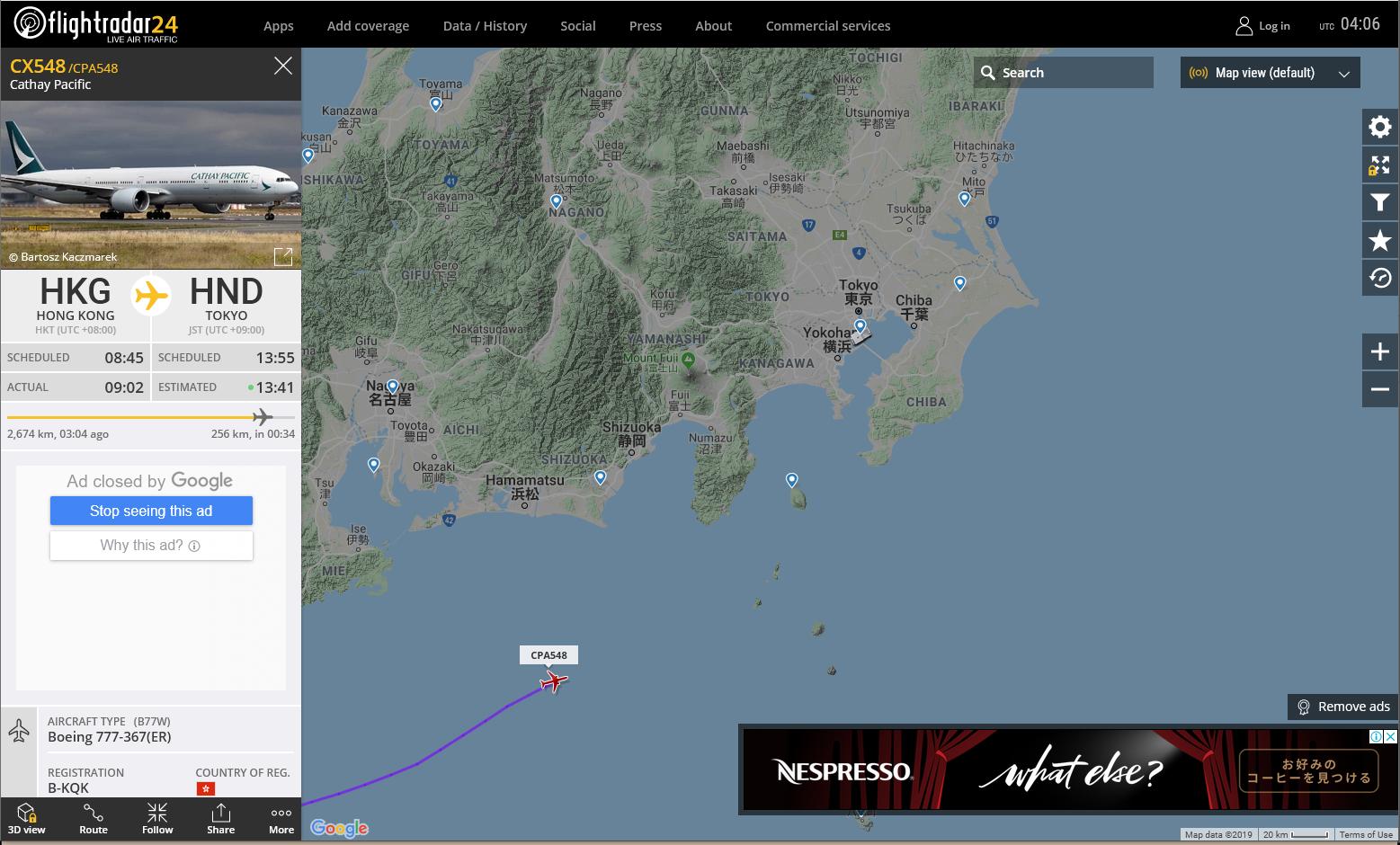Expand aircraft photo with corner icon

coord(283,257)
